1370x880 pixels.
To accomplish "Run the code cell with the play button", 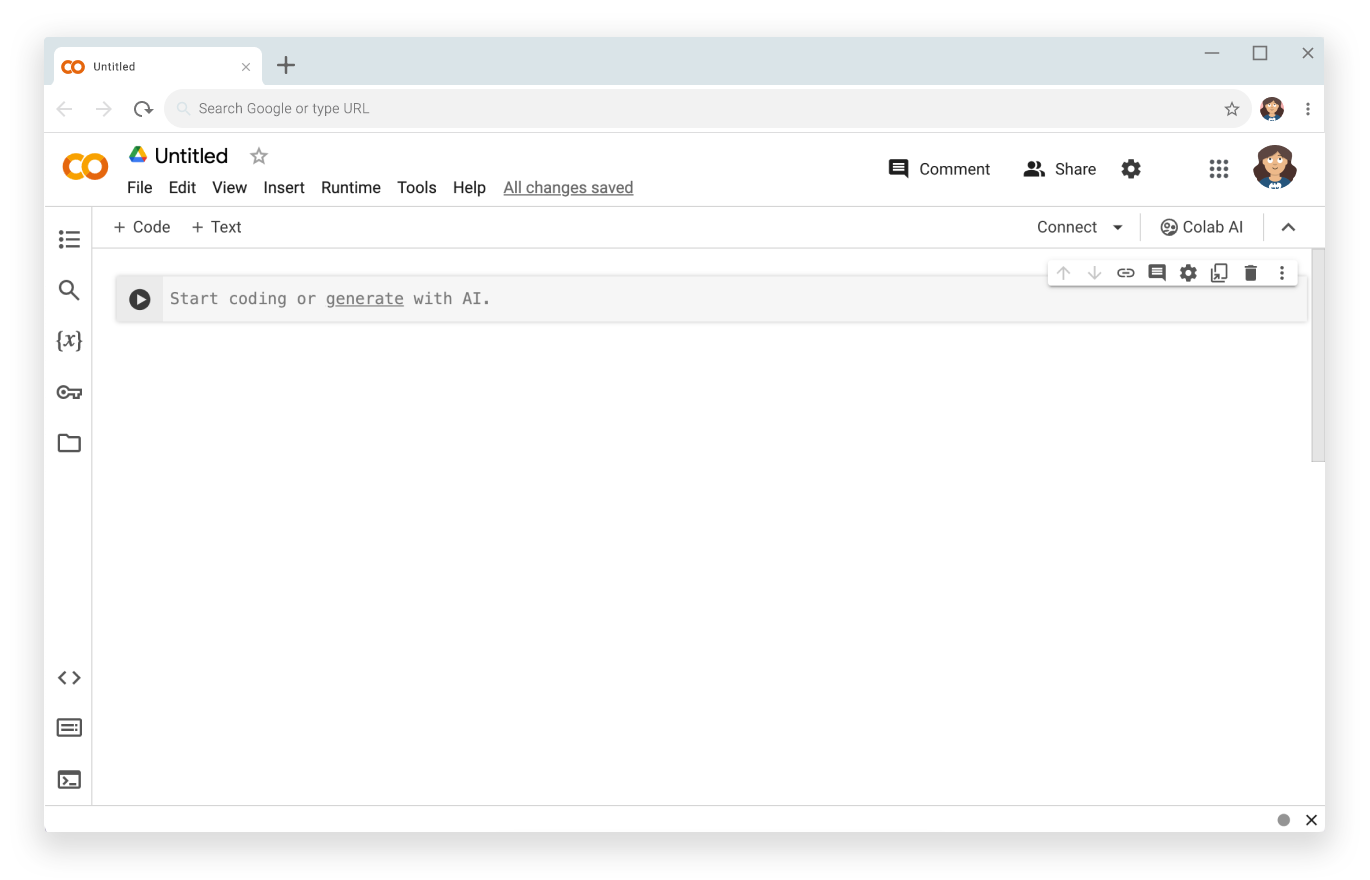I will pos(139,299).
